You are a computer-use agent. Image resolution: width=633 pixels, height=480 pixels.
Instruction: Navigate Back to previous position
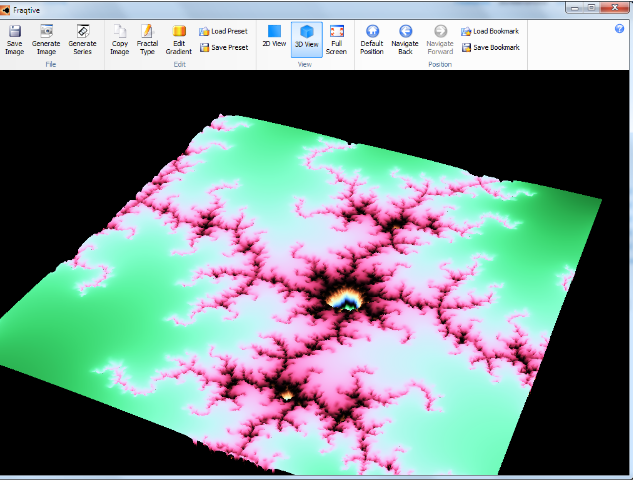pos(405,39)
